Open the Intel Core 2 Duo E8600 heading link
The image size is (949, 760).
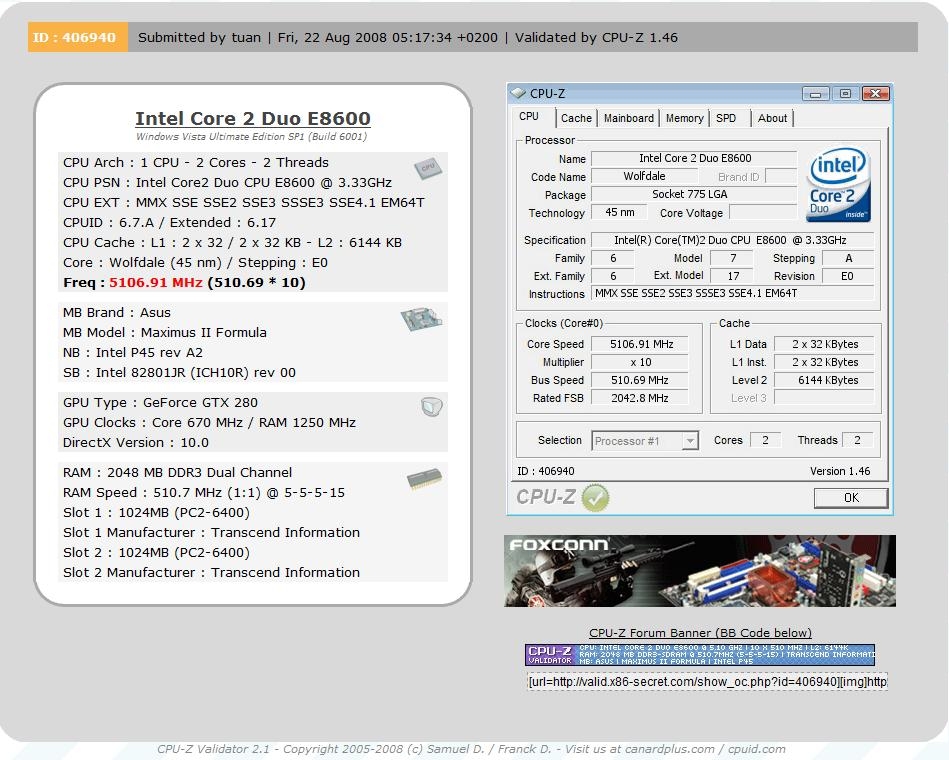253,119
